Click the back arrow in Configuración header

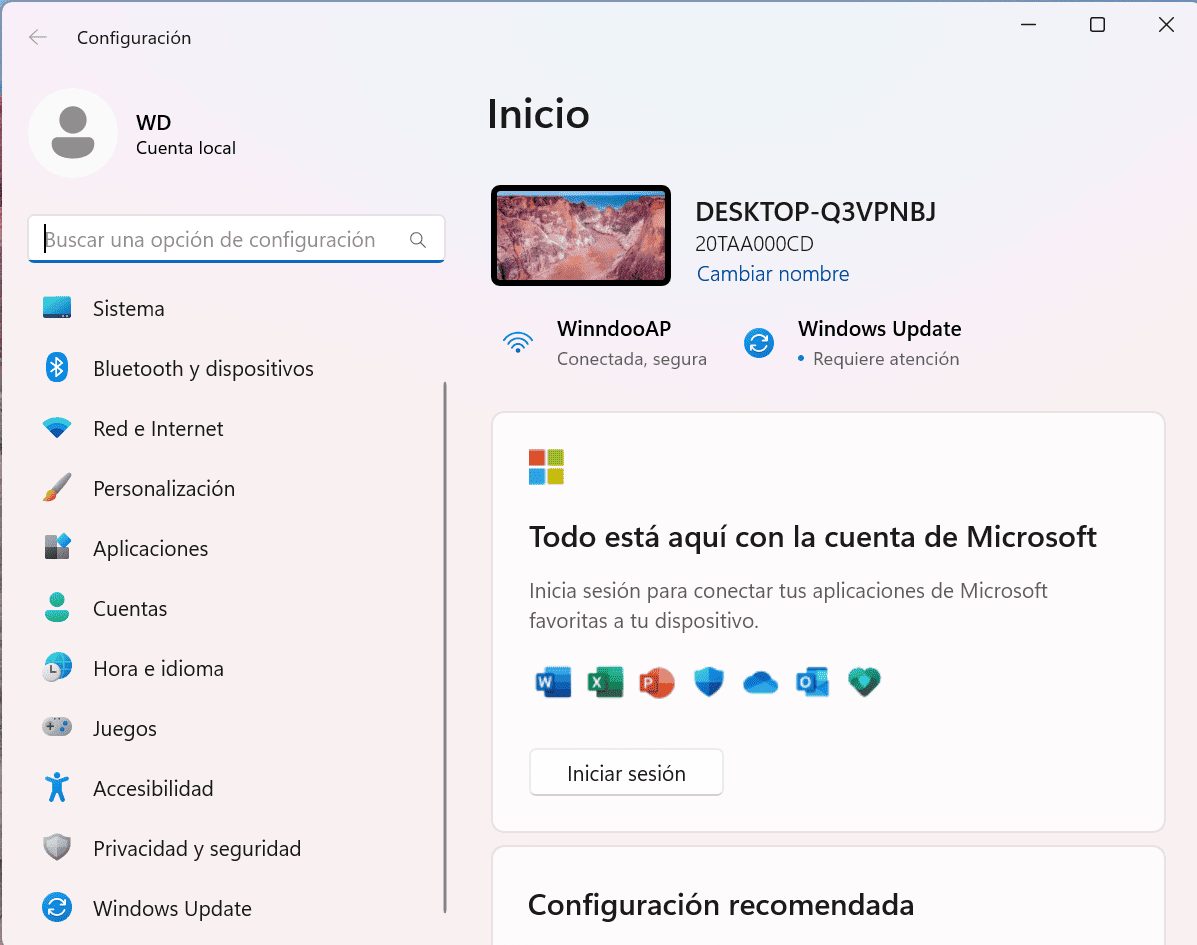click(x=37, y=37)
